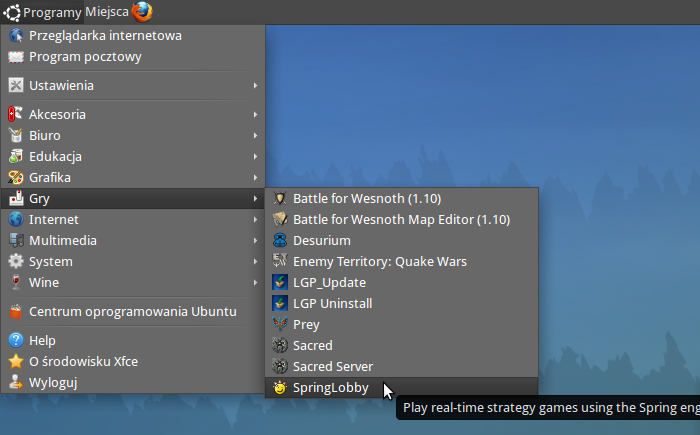
Task: Click the Gry joystick icon
Action: 16,198
